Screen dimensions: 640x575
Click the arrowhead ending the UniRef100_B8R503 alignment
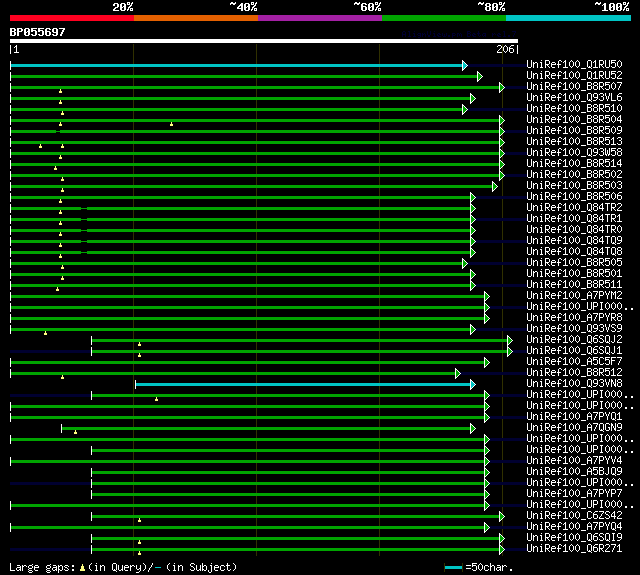[x=495, y=186]
